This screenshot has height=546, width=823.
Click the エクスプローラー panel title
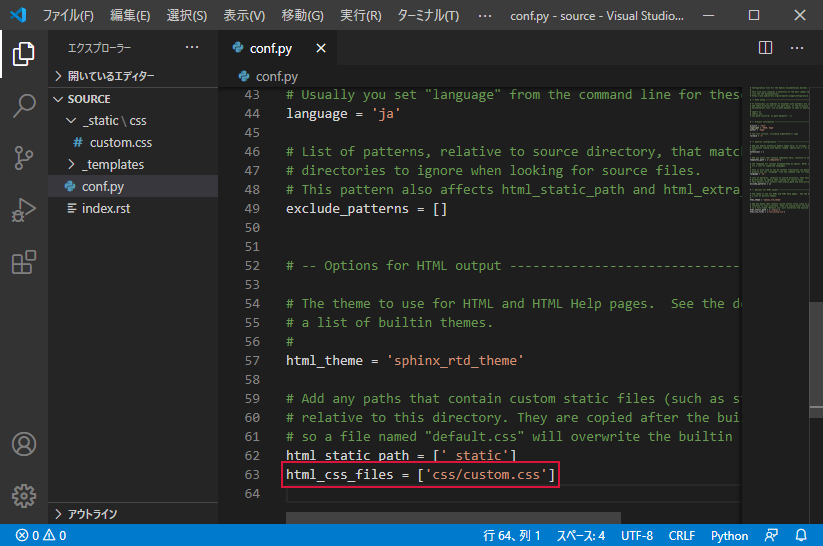[99, 48]
